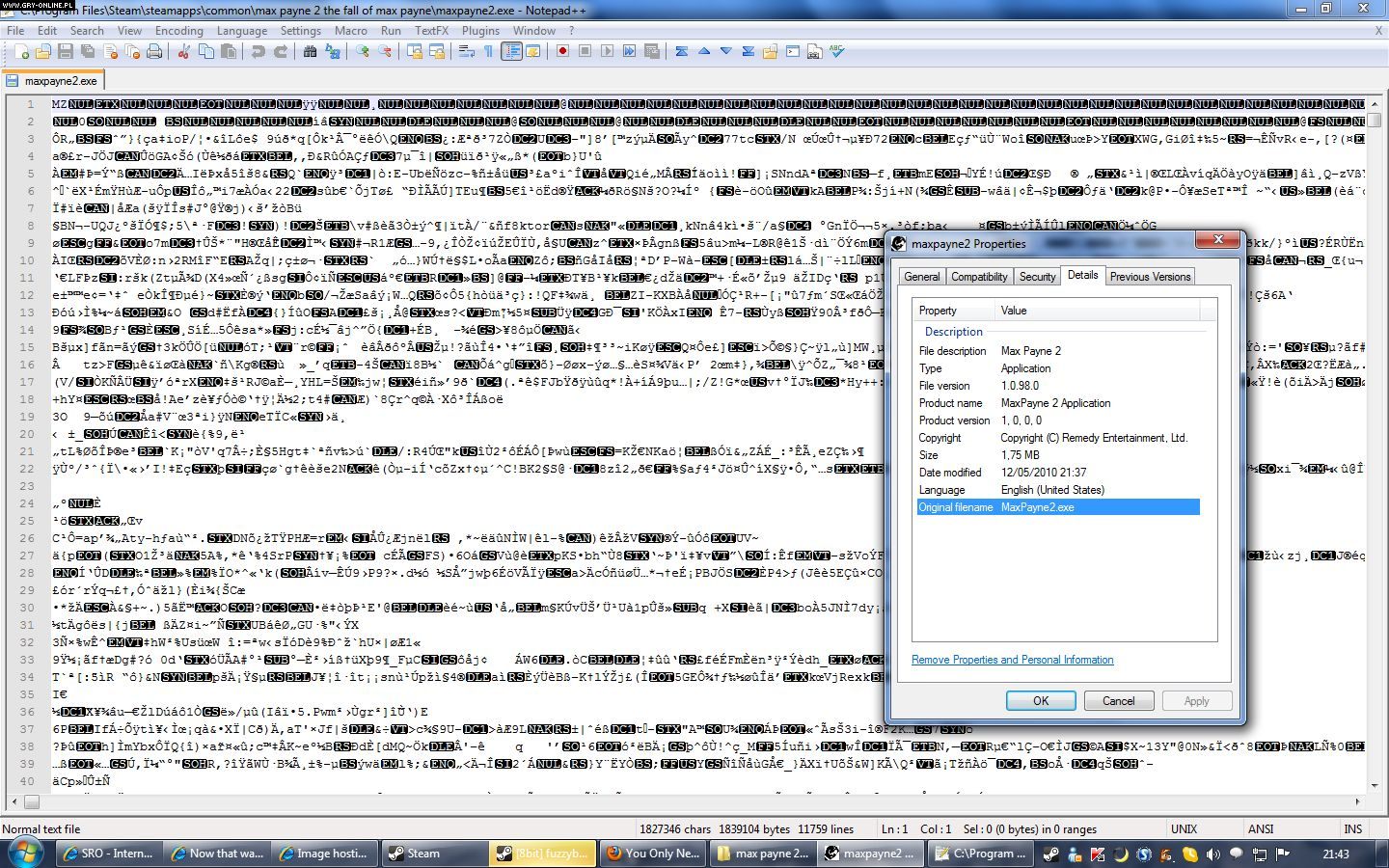Open Find with the binoculars icon

(x=310, y=52)
